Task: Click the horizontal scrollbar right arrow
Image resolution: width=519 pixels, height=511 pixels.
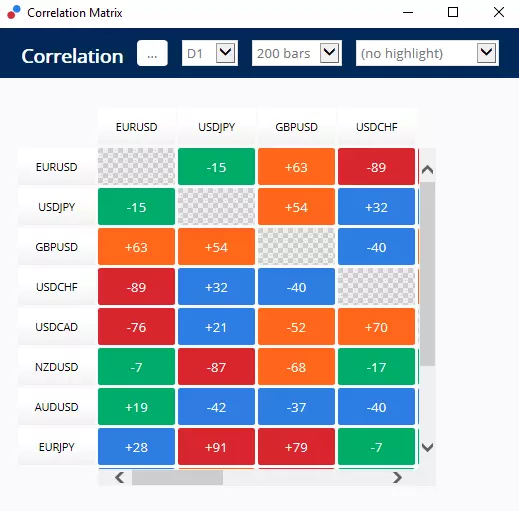Action: (x=397, y=478)
